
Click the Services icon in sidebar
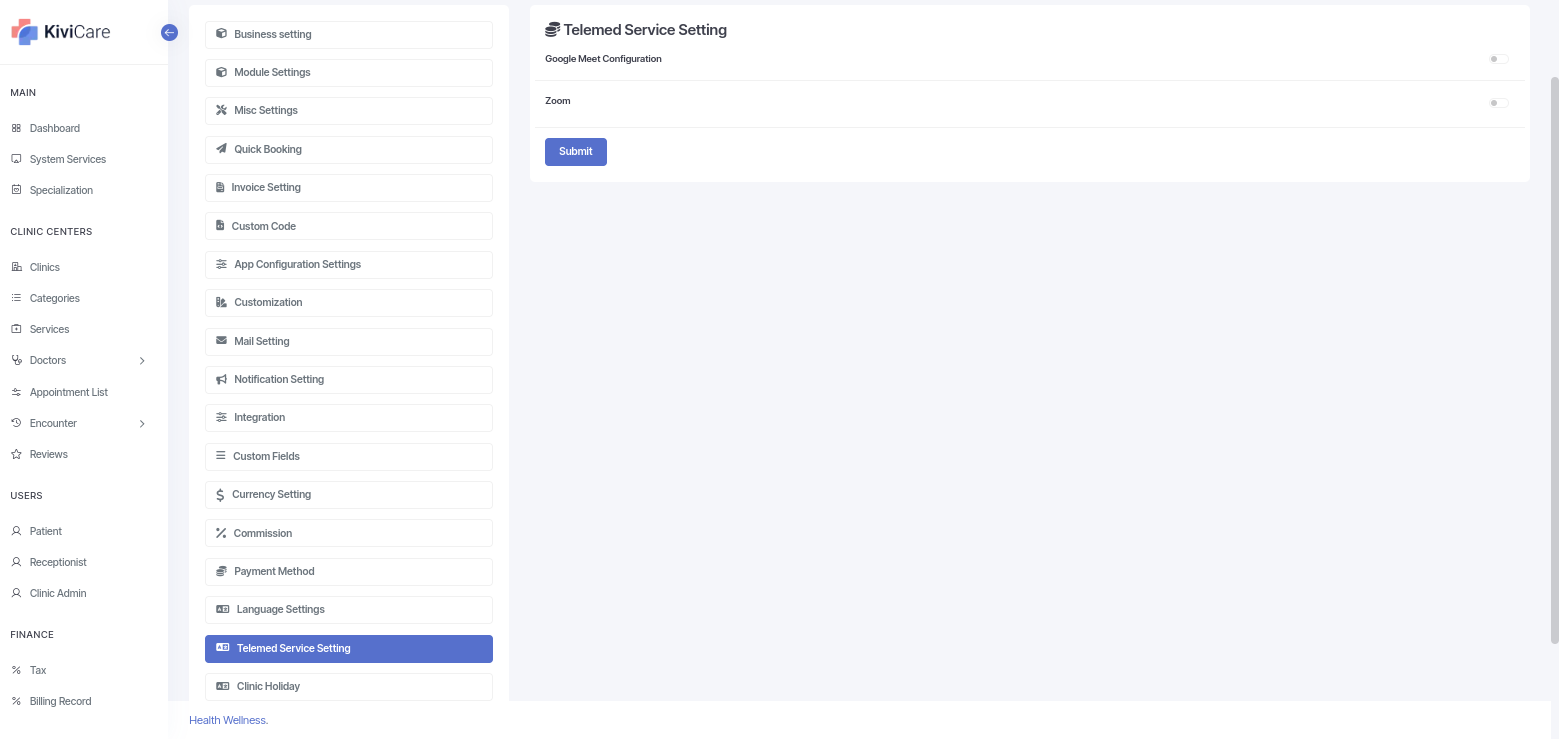click(x=16, y=329)
